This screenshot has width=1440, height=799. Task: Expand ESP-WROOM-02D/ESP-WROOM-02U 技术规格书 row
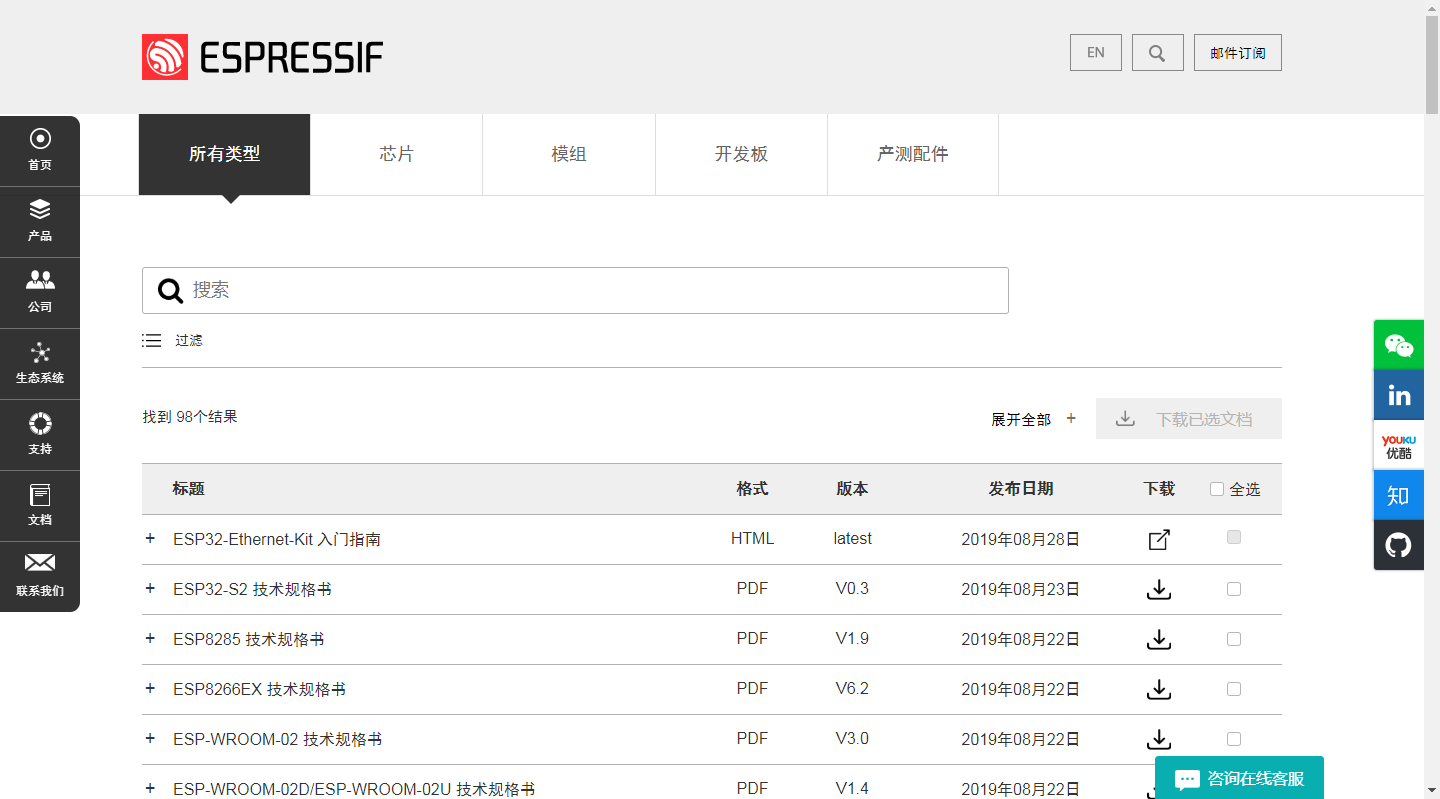coord(150,788)
